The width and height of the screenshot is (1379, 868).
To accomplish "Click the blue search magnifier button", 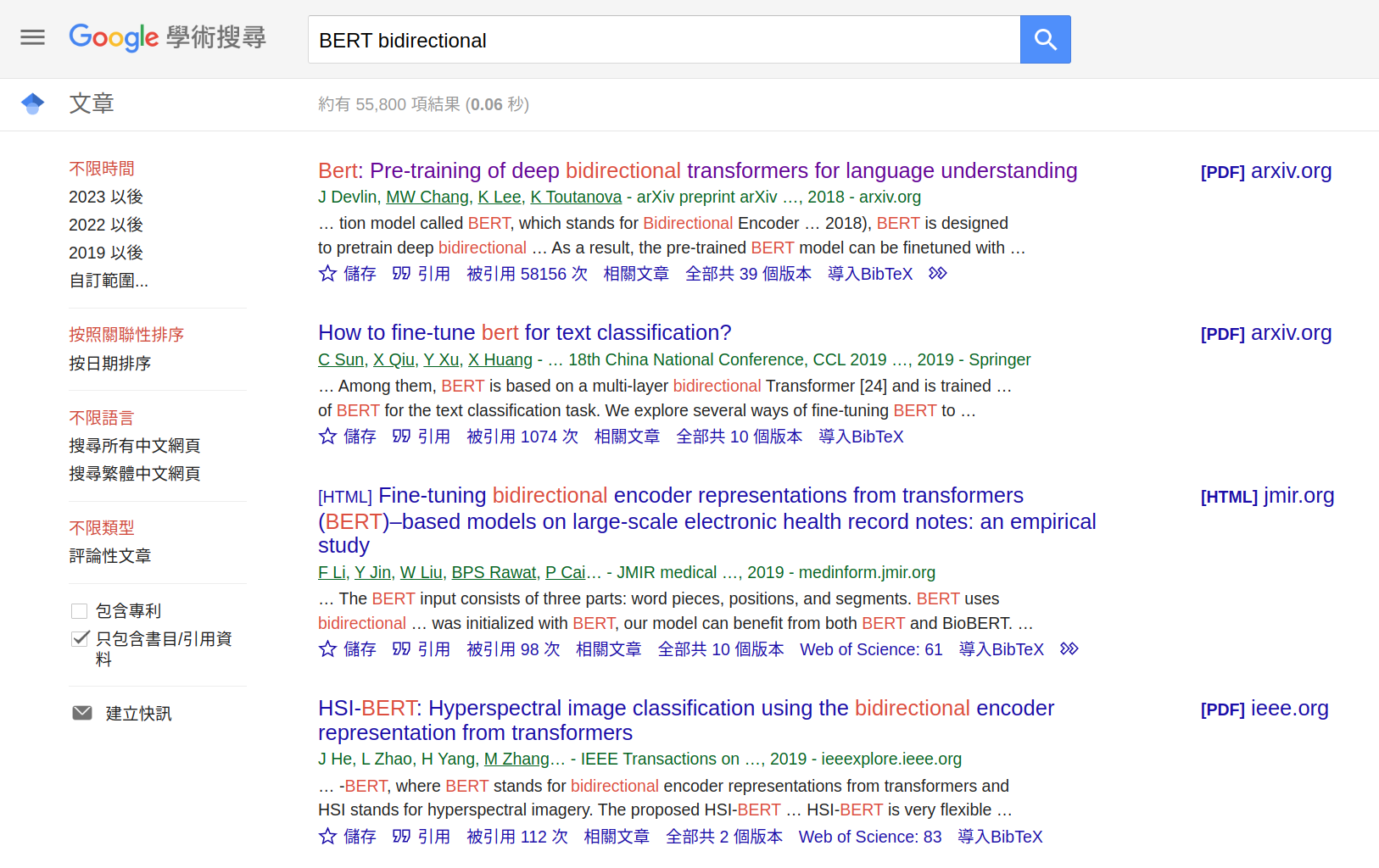I will [1045, 39].
